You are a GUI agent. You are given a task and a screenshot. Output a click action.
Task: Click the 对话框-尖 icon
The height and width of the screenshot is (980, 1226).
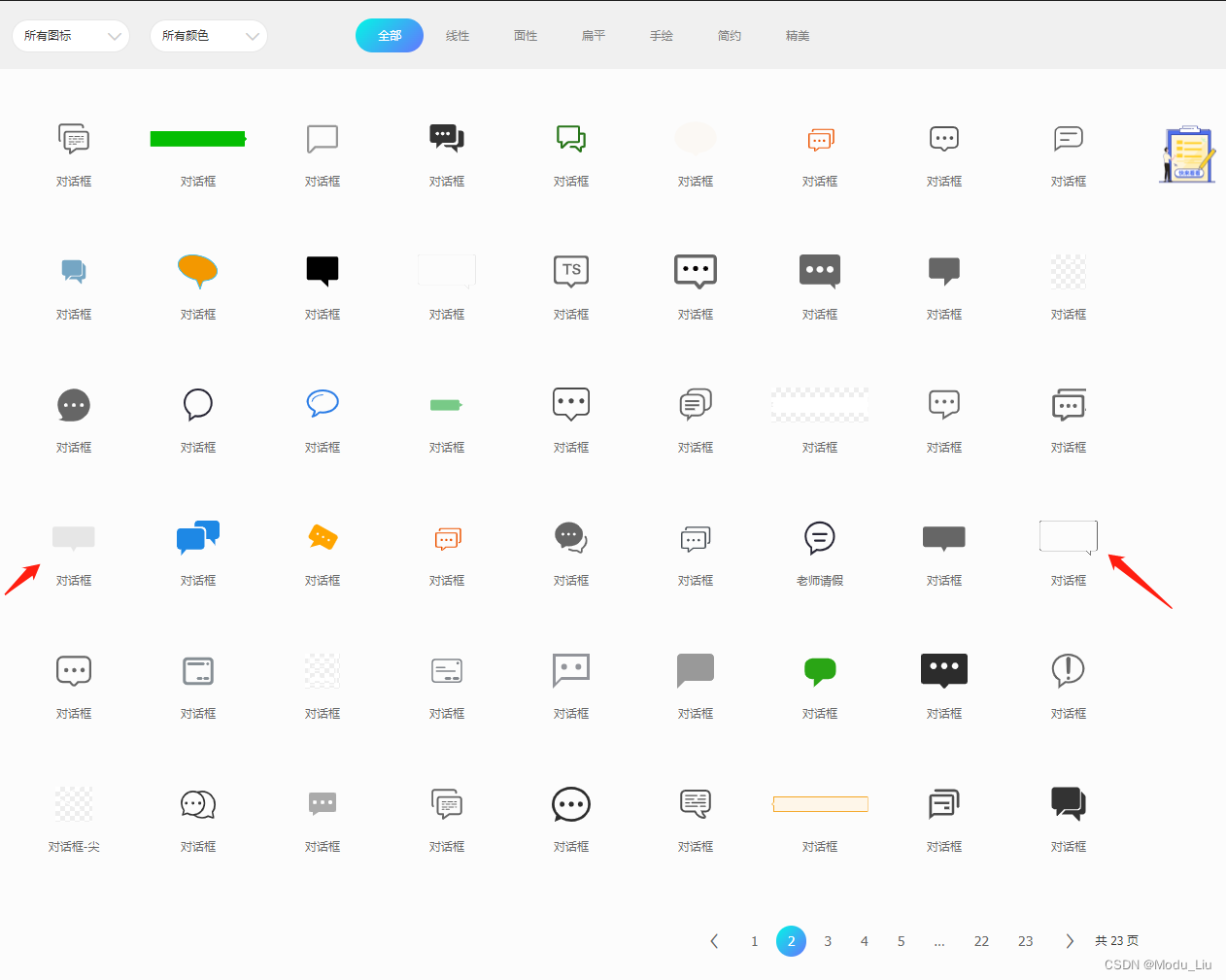click(x=74, y=803)
